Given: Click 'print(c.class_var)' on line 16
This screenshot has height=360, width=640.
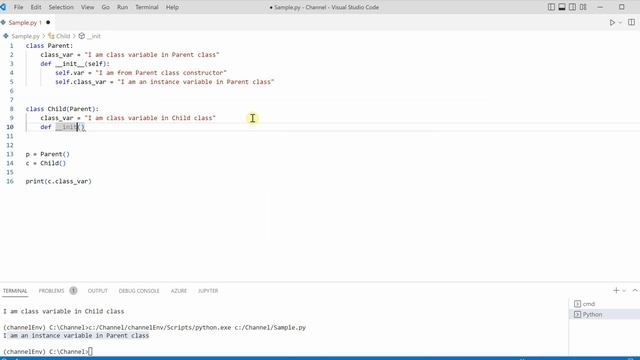Looking at the screenshot, I should pos(58,181).
